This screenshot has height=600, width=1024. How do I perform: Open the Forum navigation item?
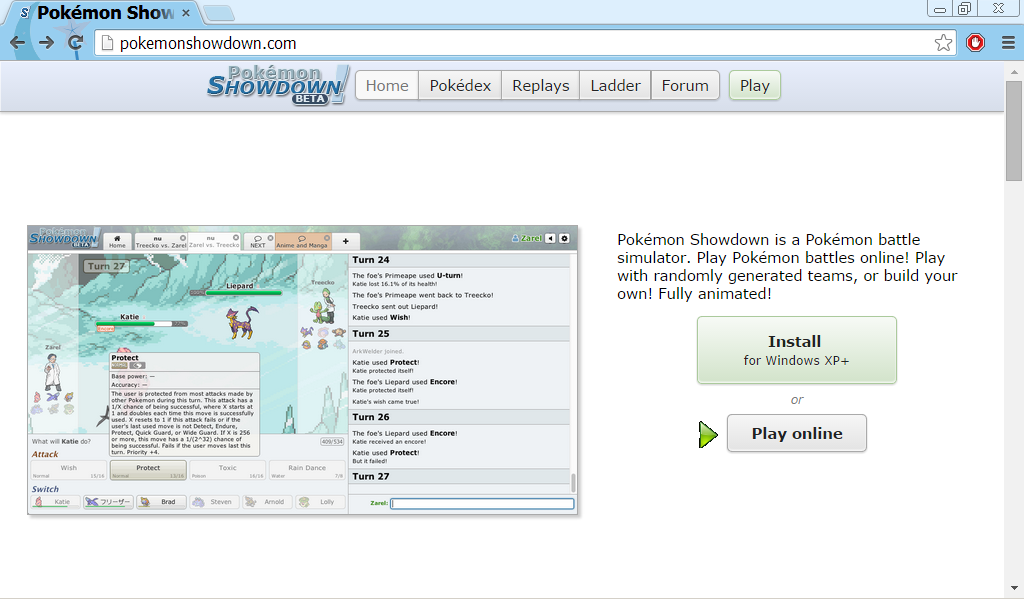click(685, 86)
